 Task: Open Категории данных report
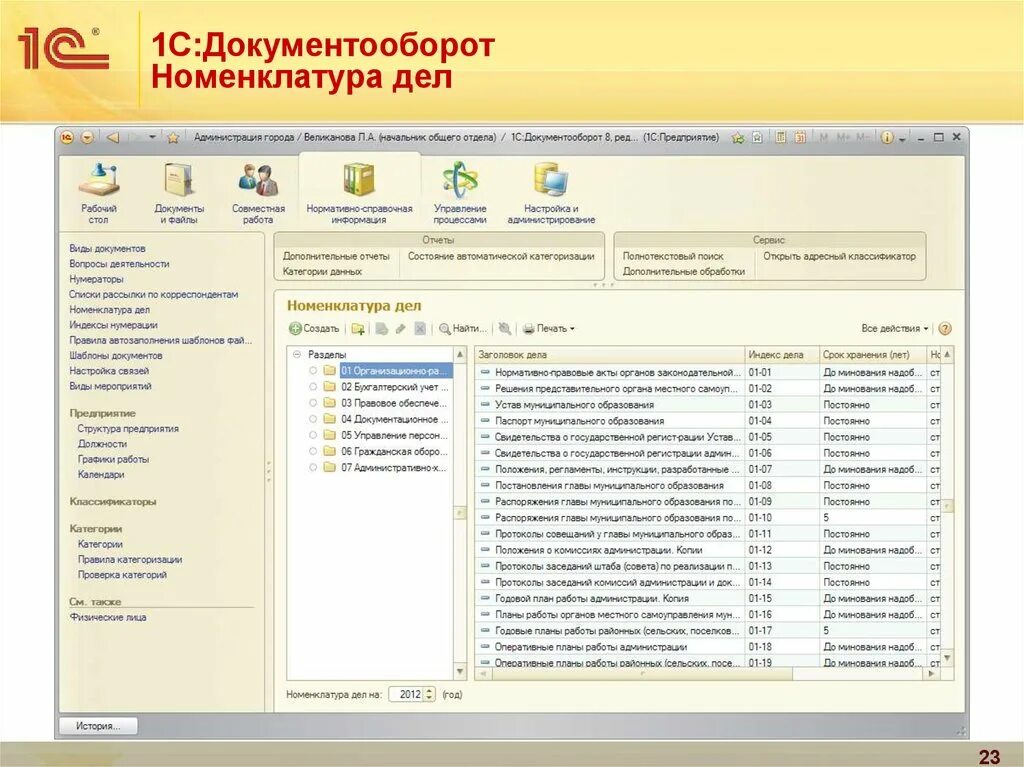tap(321, 270)
